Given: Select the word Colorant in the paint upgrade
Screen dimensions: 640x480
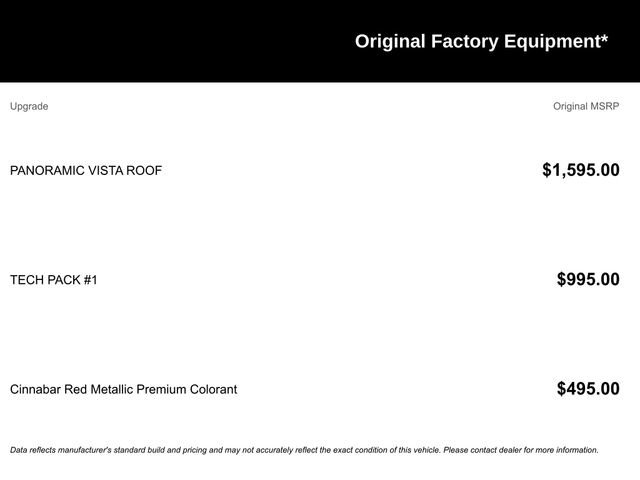Looking at the screenshot, I should coord(213,389).
